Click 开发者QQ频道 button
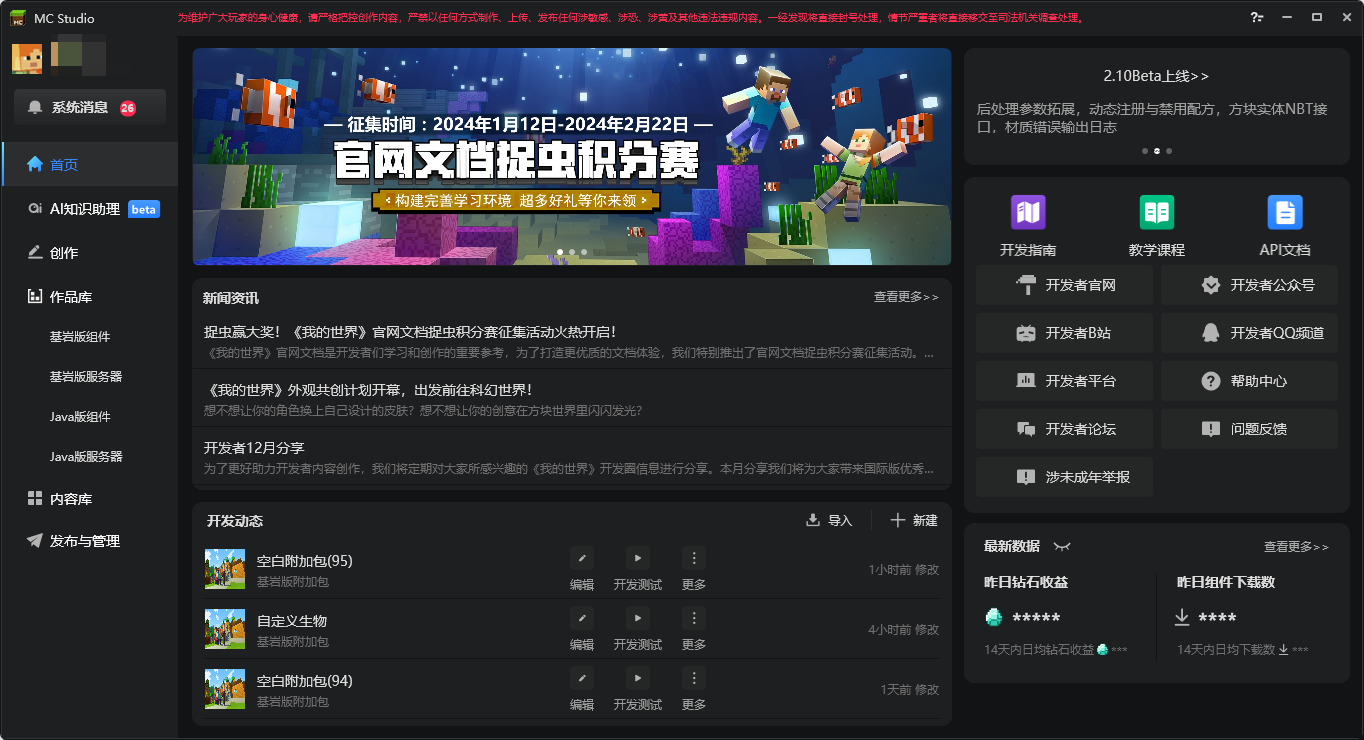The height and width of the screenshot is (740, 1364). tap(1250, 333)
